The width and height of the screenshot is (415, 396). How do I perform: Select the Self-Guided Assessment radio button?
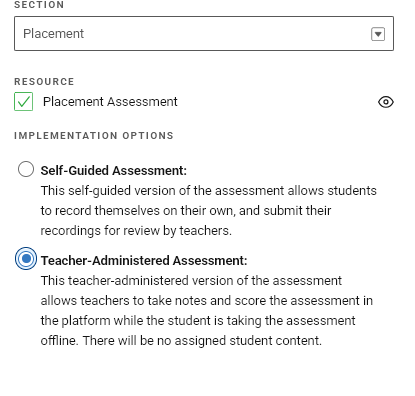[26, 169]
